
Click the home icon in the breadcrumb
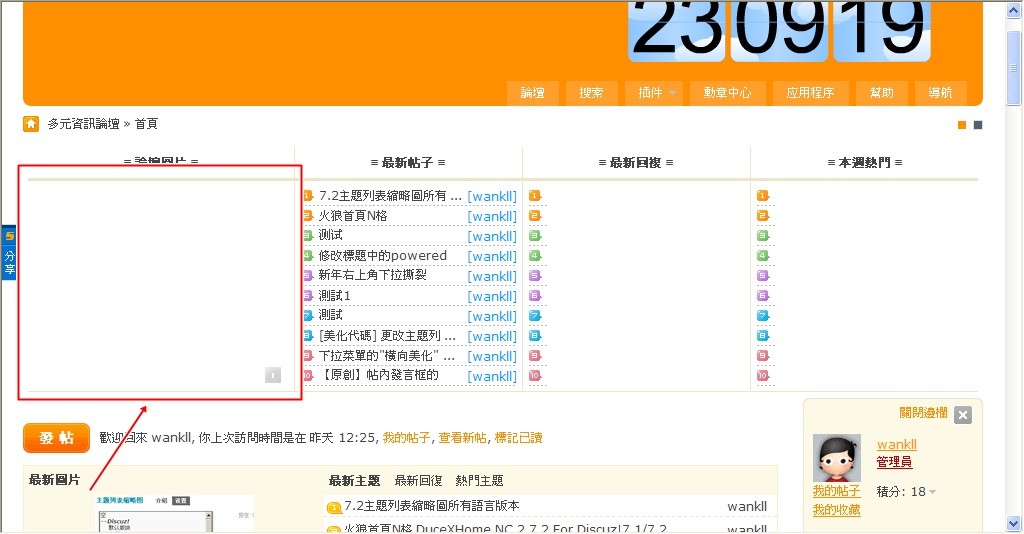(x=31, y=124)
